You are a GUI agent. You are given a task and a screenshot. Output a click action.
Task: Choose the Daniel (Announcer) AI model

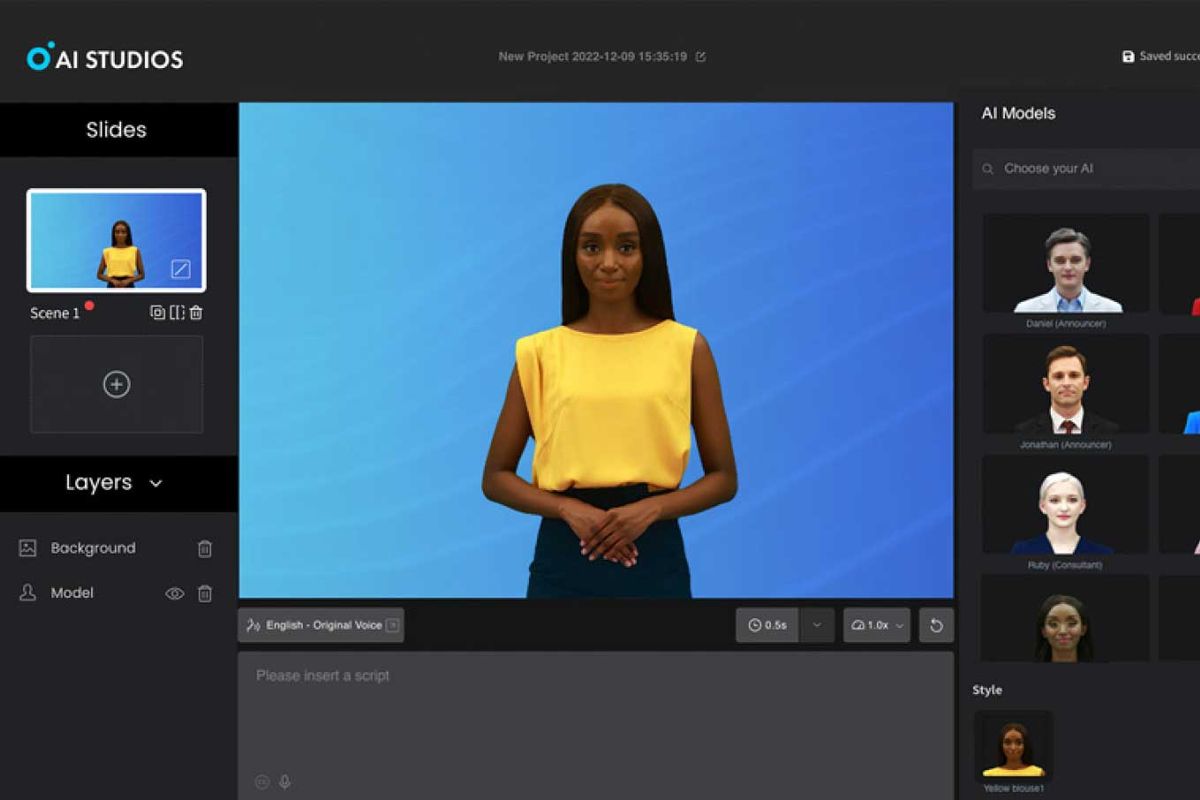(1066, 264)
